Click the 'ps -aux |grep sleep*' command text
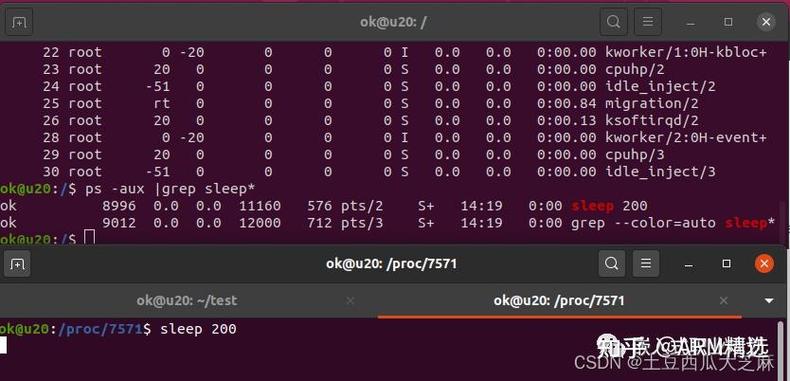 click(x=170, y=189)
